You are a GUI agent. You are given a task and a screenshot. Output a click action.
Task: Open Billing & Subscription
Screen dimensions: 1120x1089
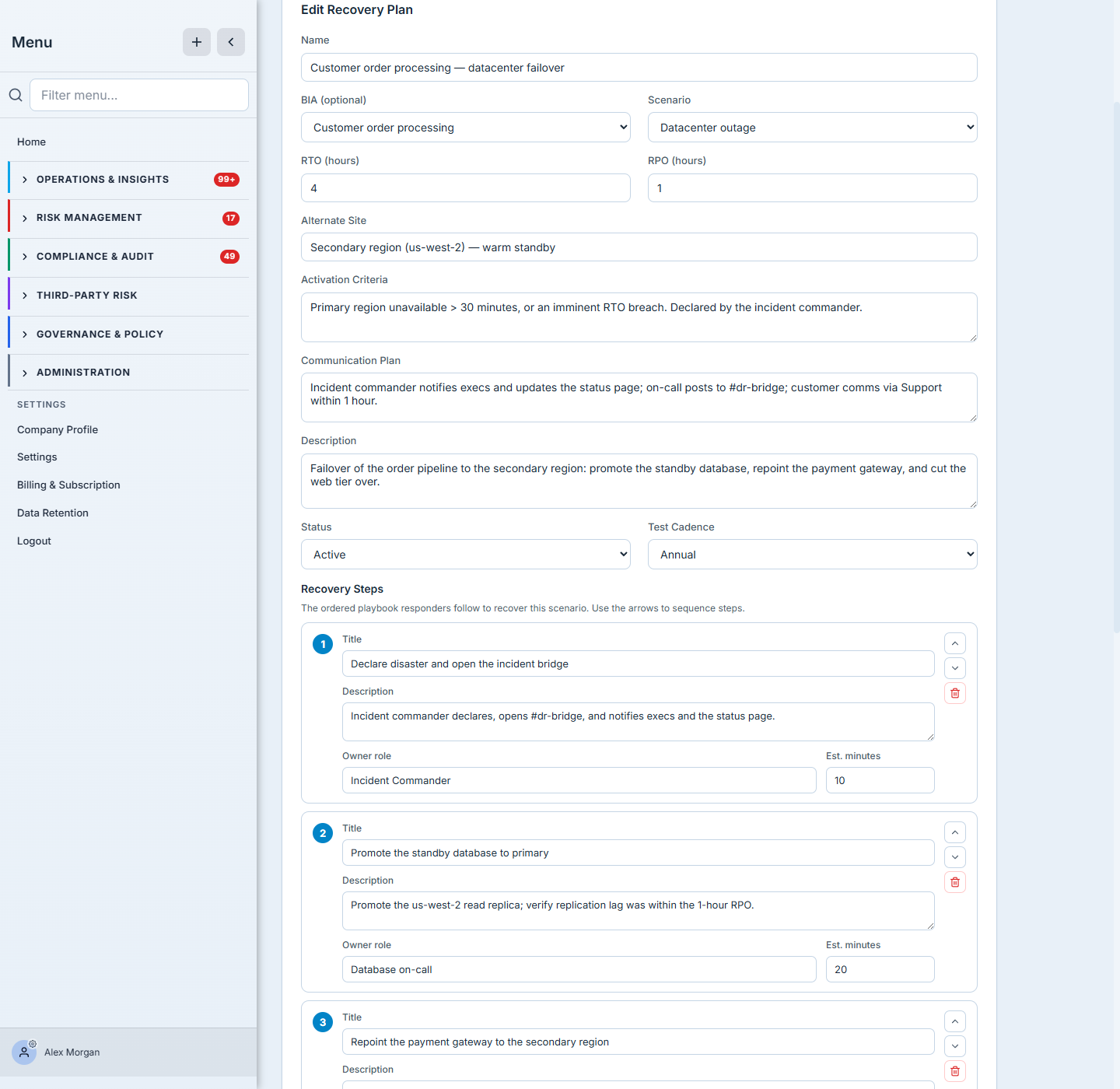coord(68,485)
